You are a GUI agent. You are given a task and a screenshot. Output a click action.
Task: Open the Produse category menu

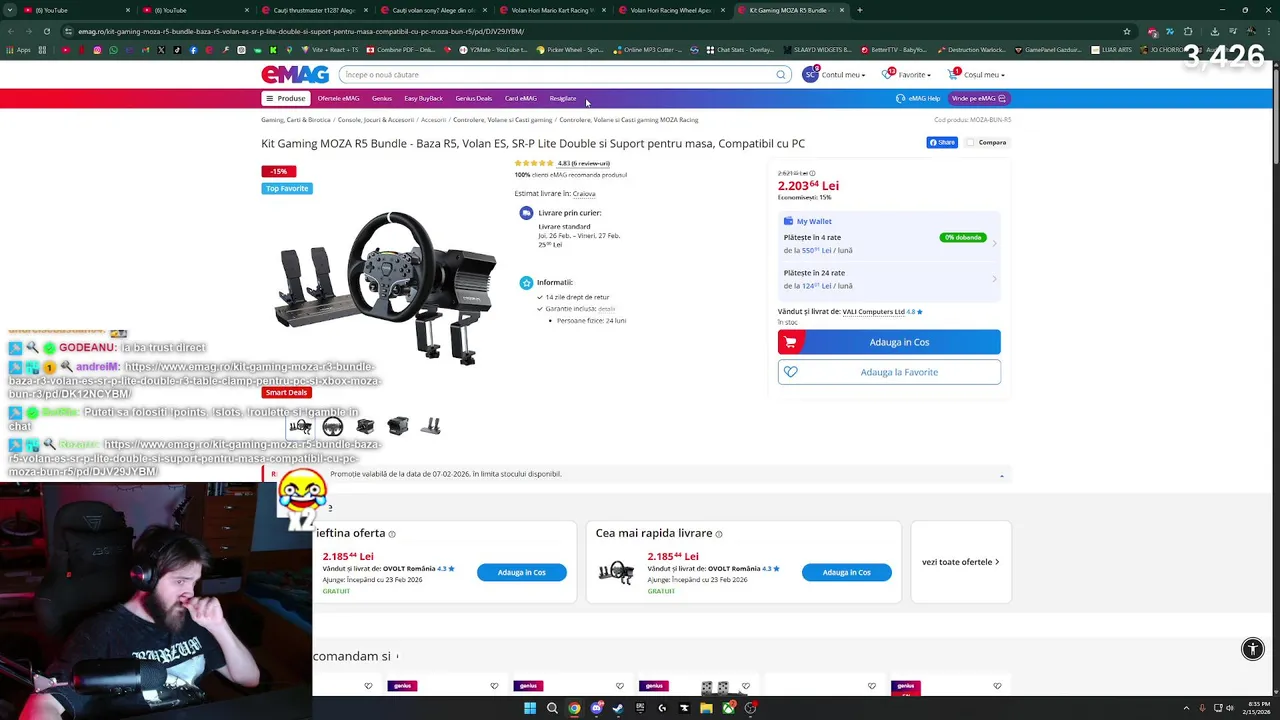coord(285,98)
